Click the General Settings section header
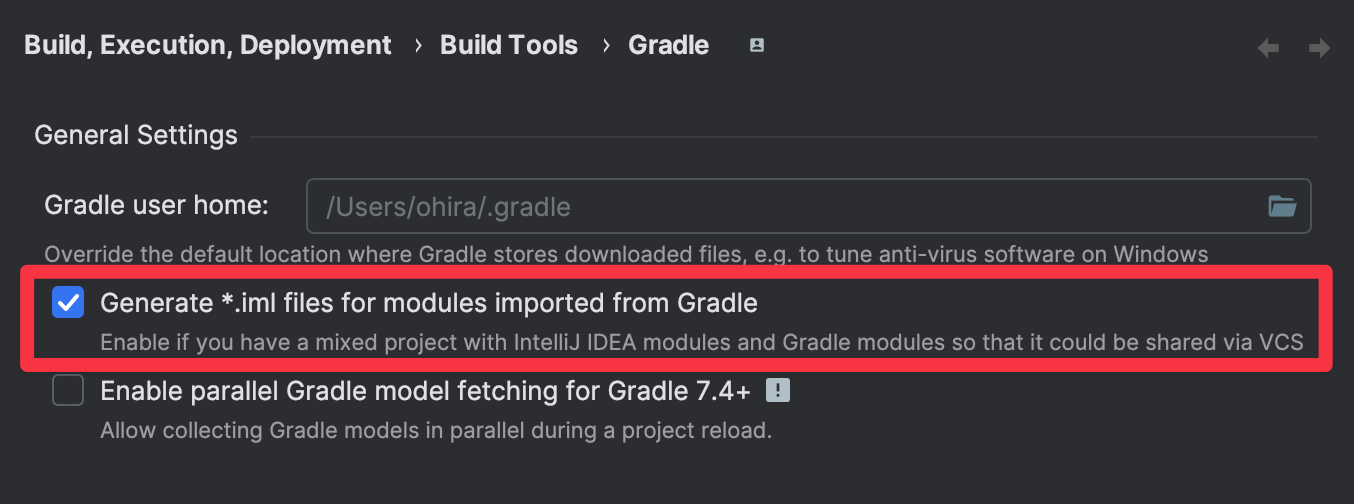The height and width of the screenshot is (504, 1354). (136, 135)
